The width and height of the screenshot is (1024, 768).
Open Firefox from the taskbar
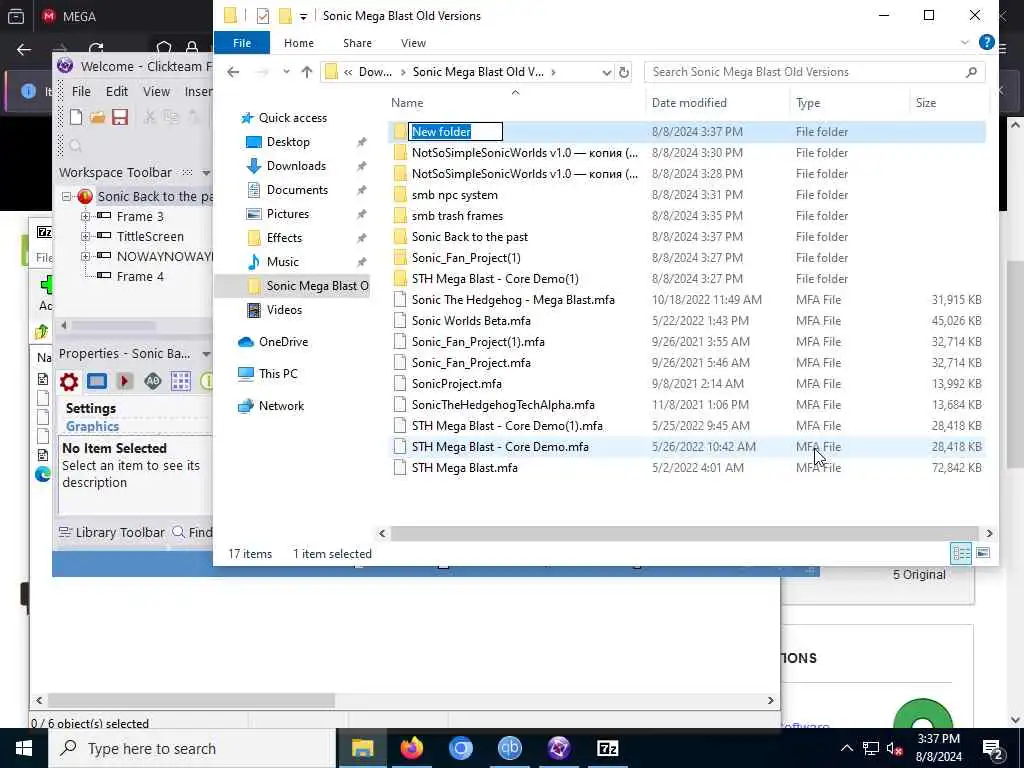(411, 748)
